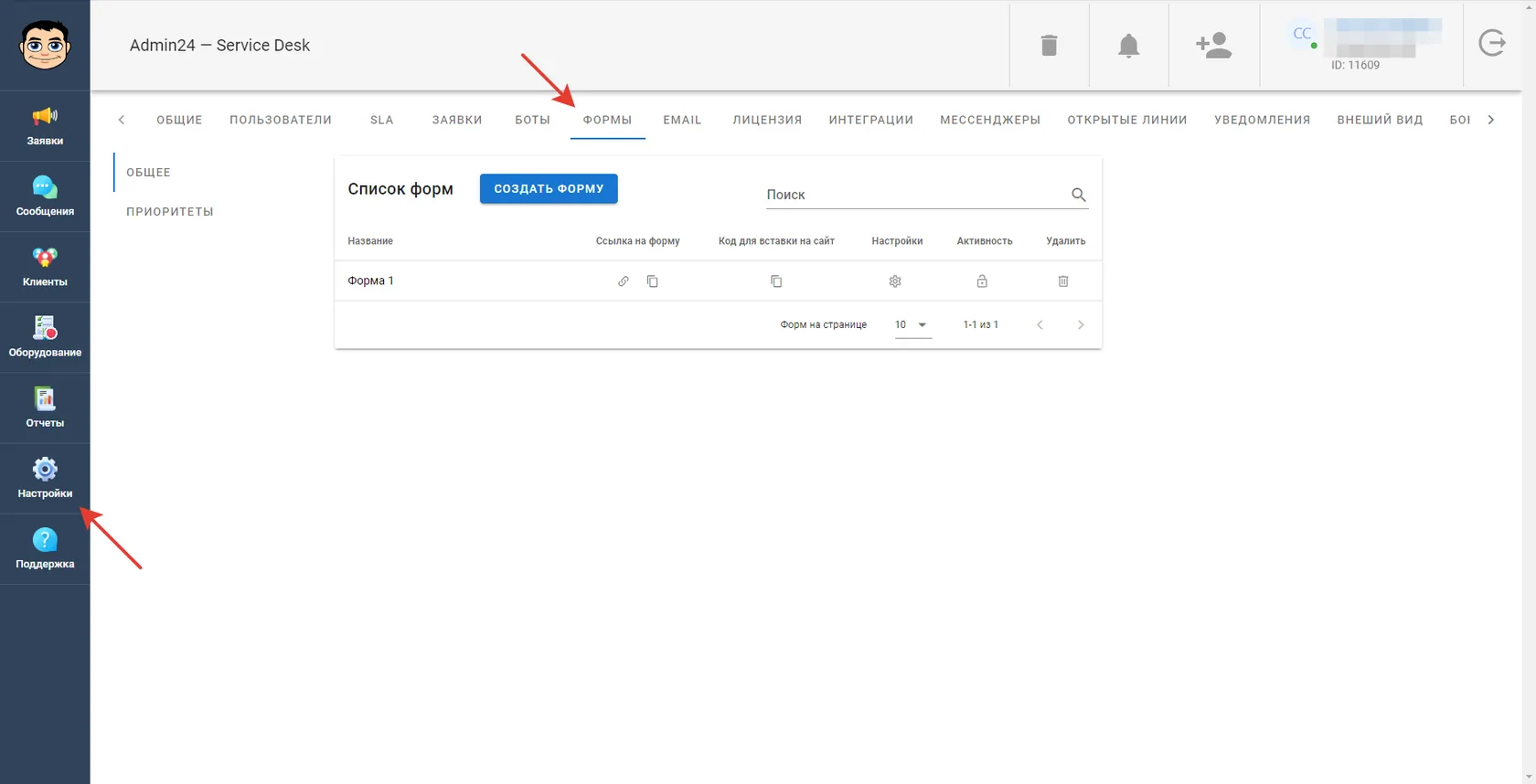Click the notifications bell icon
The width and height of the screenshot is (1536, 784).
[1129, 46]
